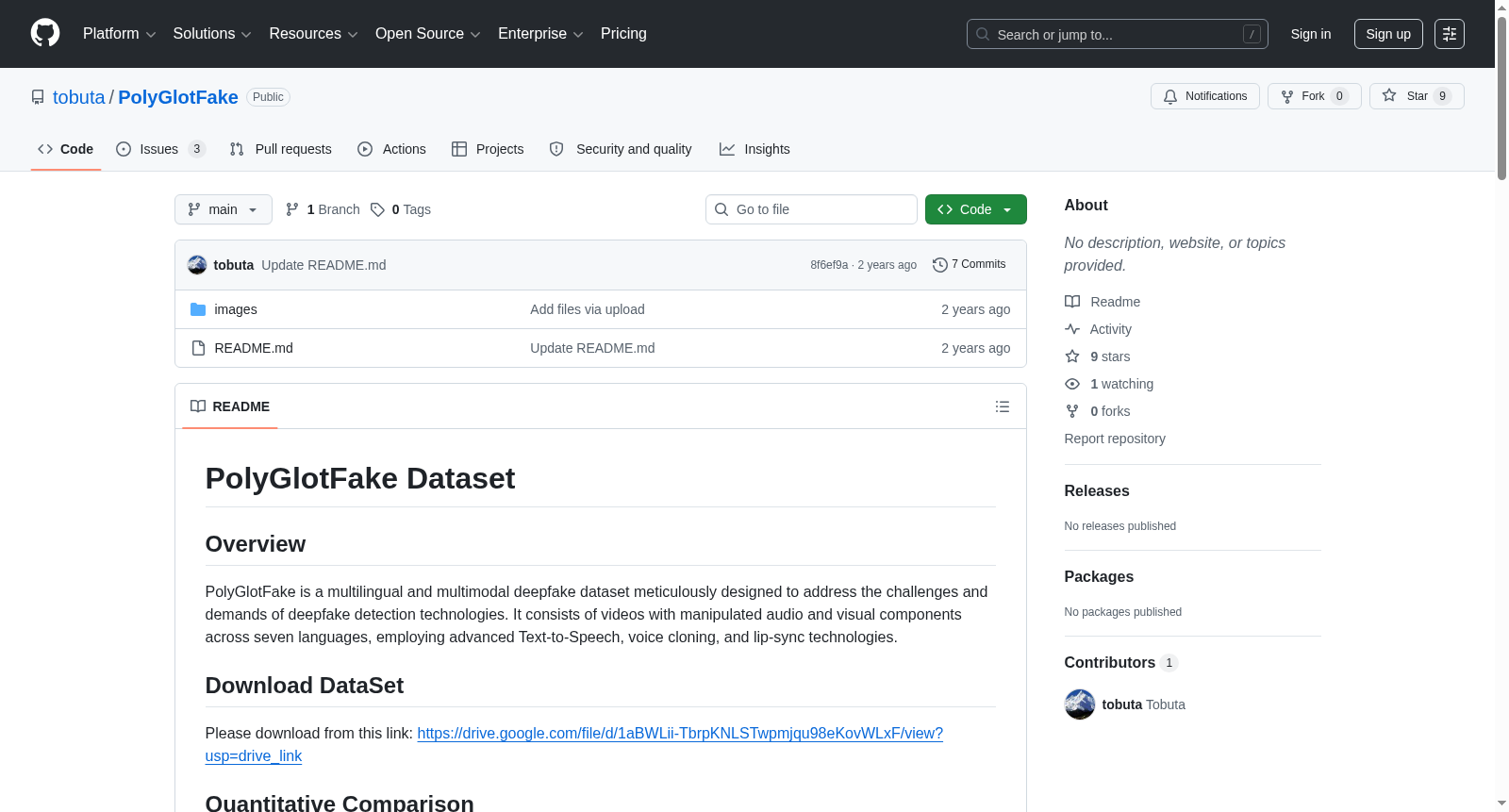Switch to the Actions tab
Image resolution: width=1509 pixels, height=812 pixels.
391,149
